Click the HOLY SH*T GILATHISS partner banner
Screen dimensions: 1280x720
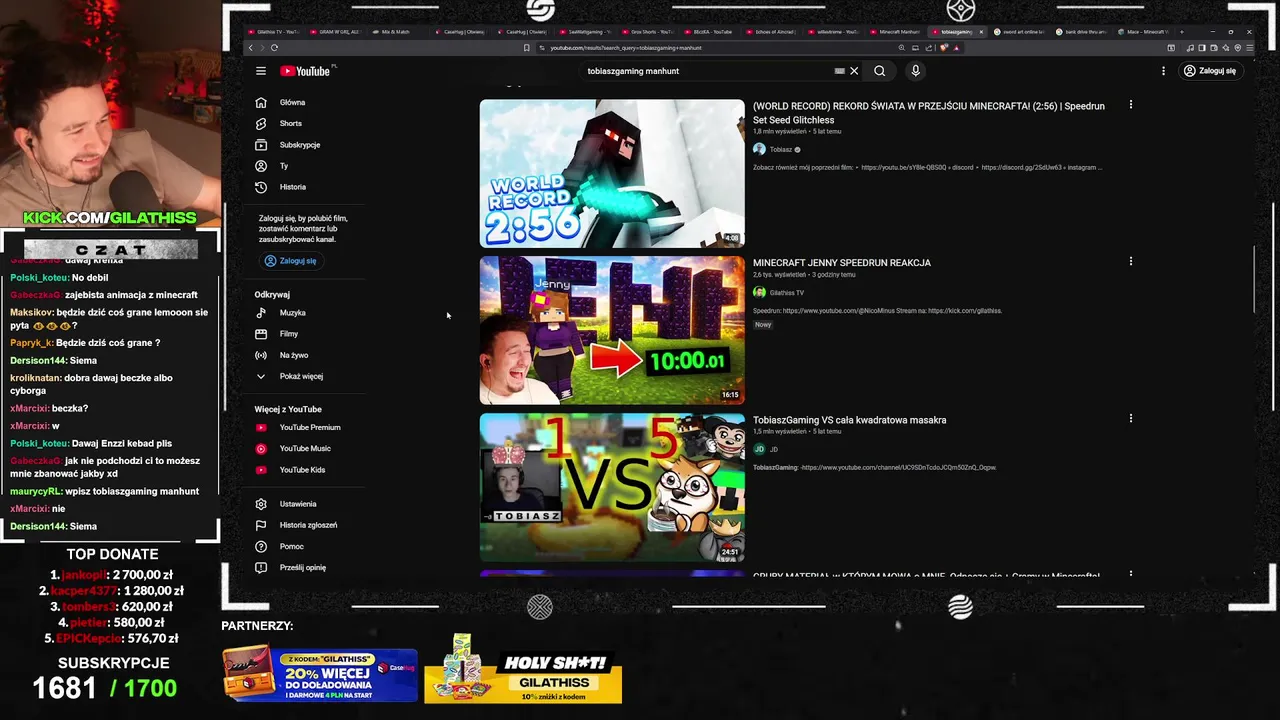[523, 669]
